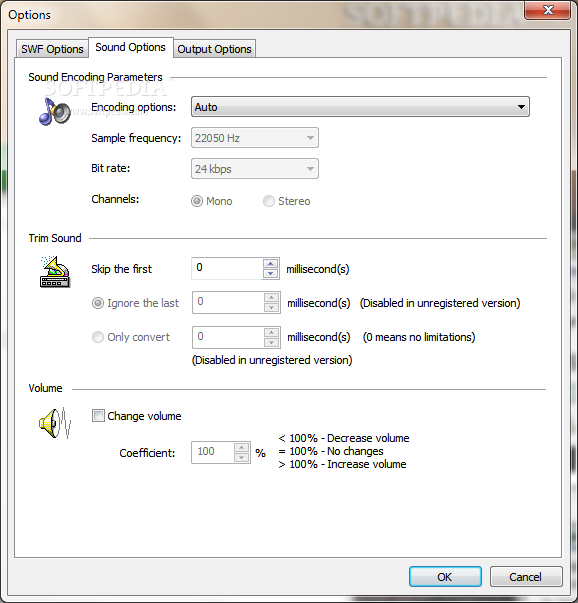Click the '(0 means no limitations)' text
The image size is (578, 603).
pyautogui.click(x=419, y=337)
